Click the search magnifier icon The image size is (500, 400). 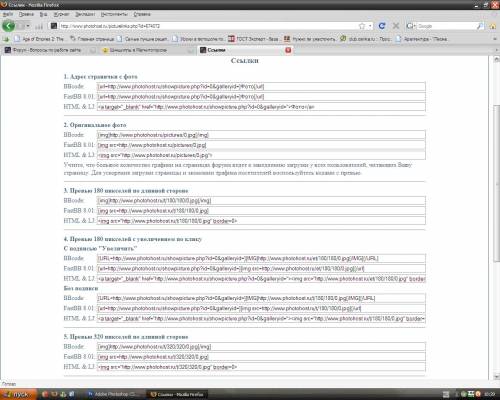click(480, 26)
